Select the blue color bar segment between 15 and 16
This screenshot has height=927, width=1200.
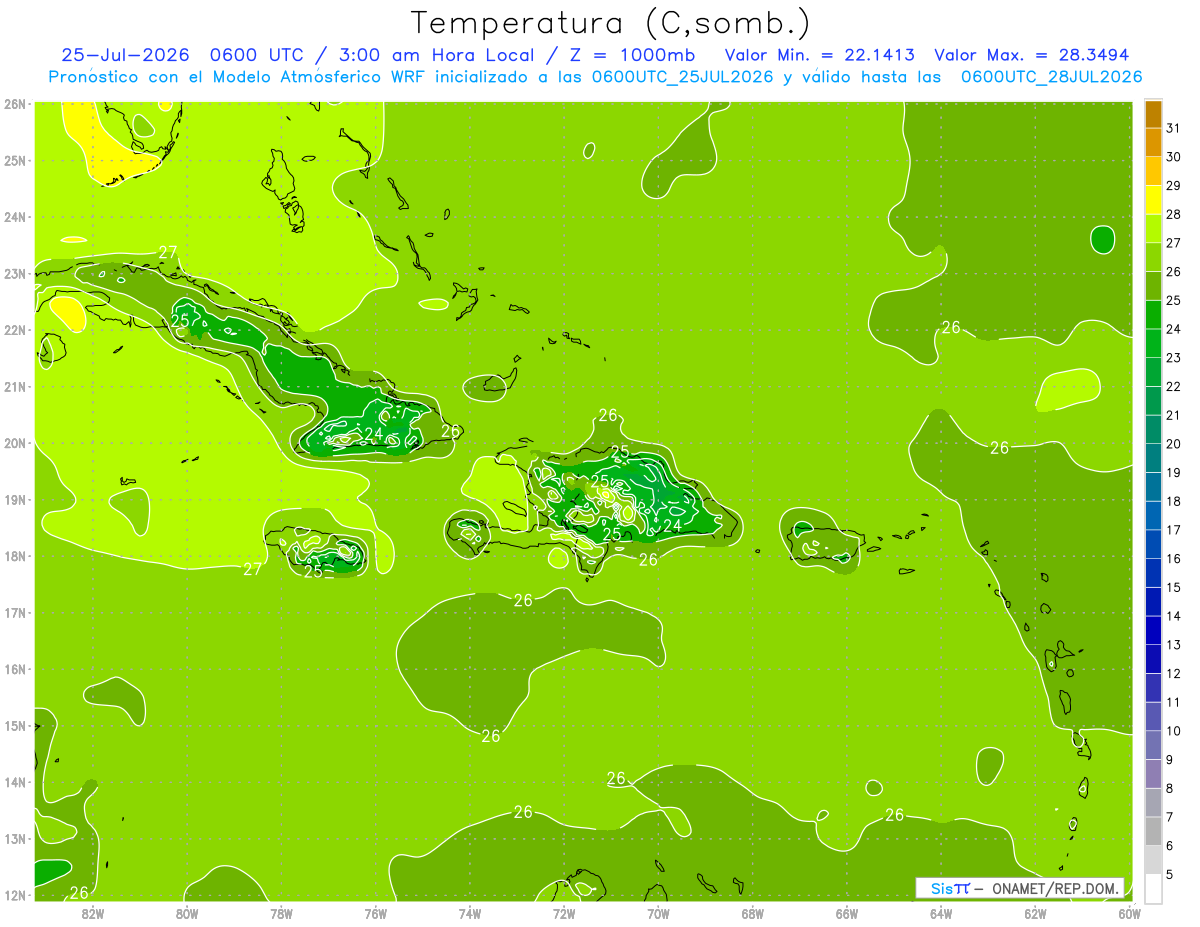(1153, 573)
